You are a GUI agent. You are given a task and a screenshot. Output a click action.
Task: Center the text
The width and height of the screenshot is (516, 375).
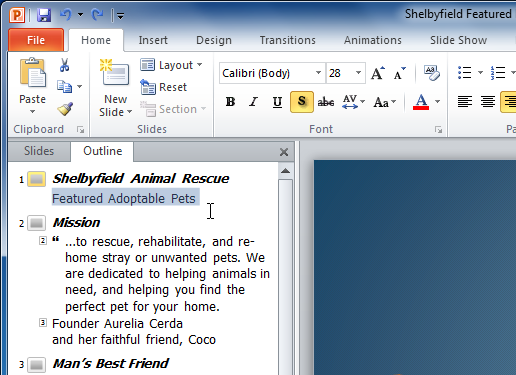coord(488,102)
